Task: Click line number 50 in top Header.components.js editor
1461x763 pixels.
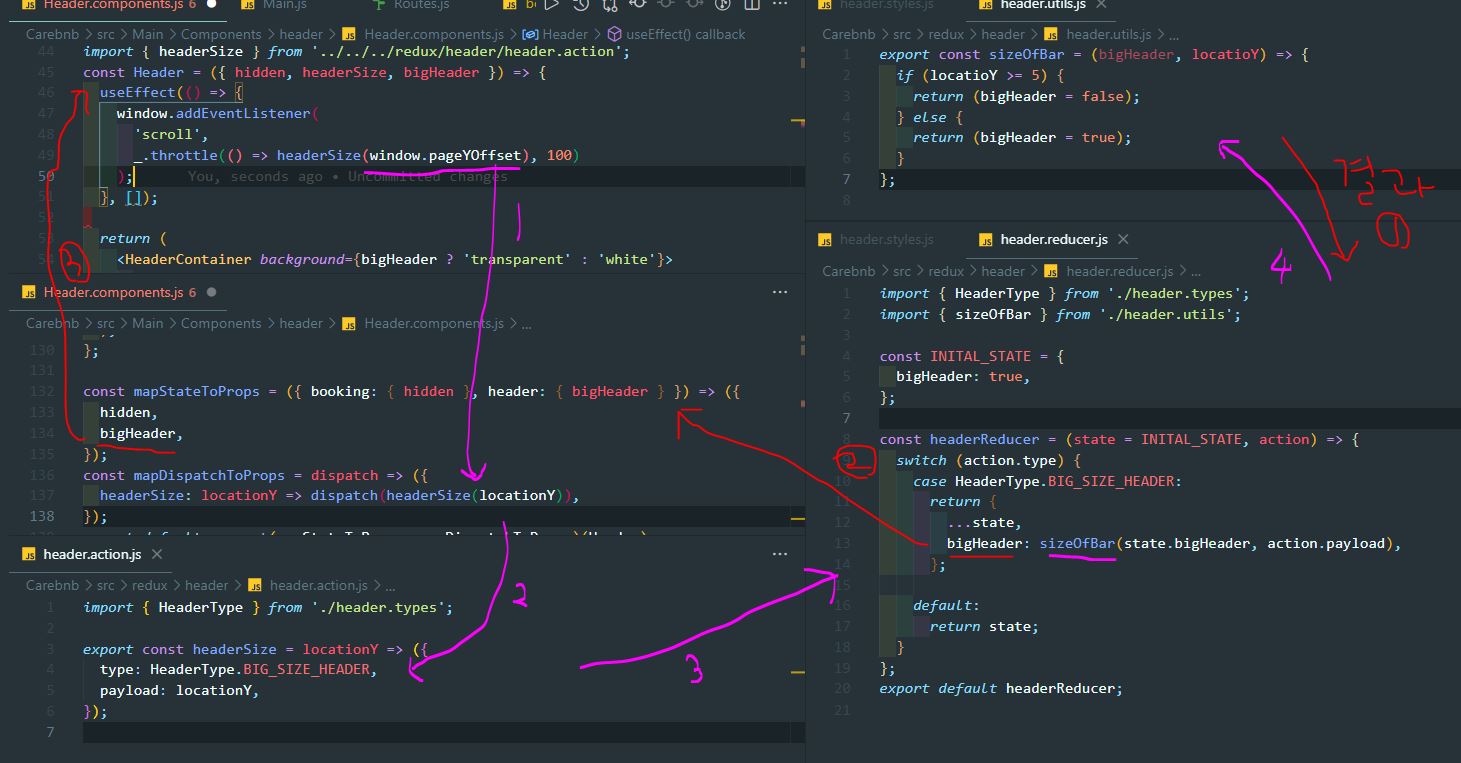Action: click(46, 176)
